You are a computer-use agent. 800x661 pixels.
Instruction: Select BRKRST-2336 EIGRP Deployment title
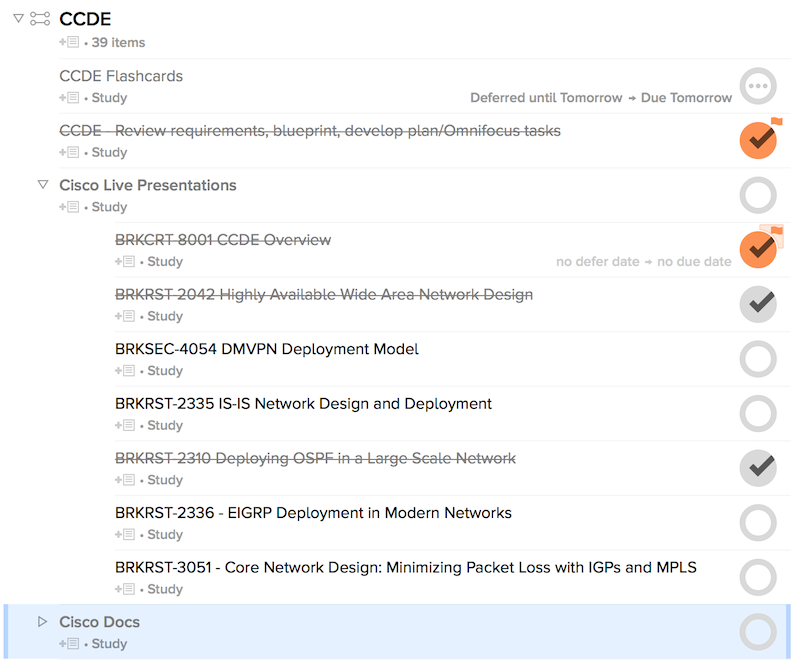pos(313,512)
